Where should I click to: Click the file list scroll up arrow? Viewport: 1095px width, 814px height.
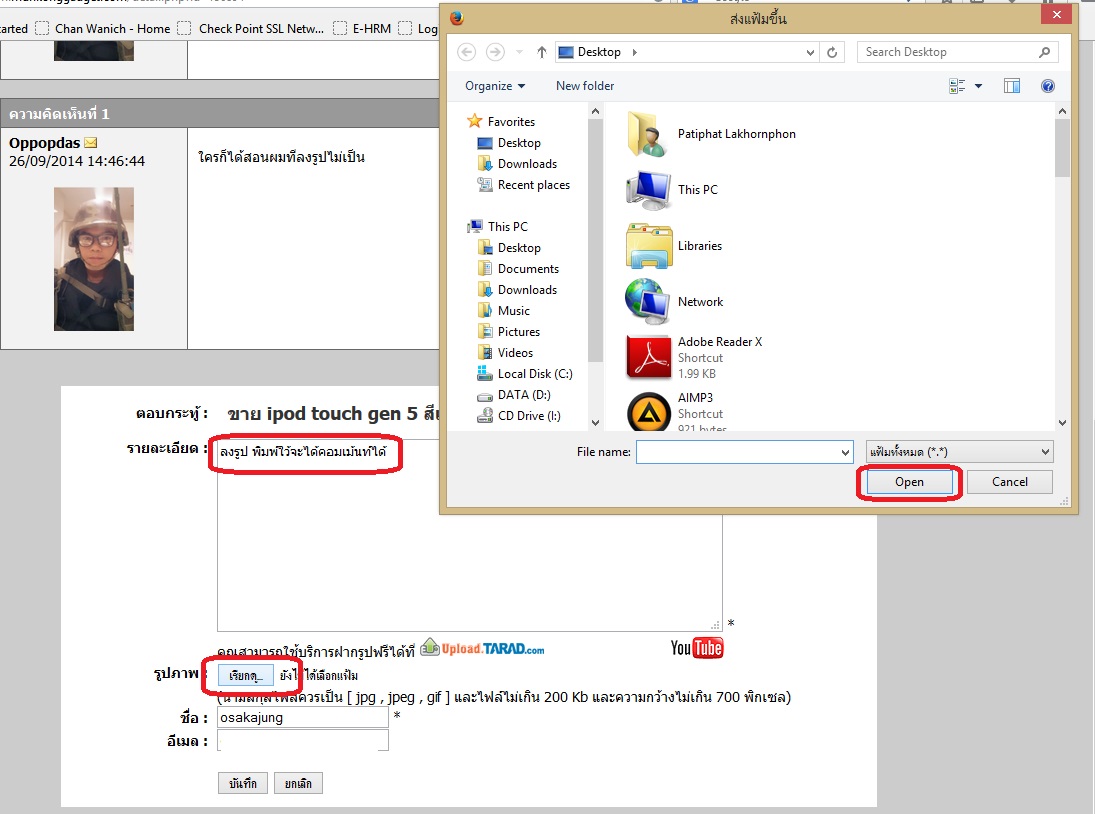pyautogui.click(x=1062, y=111)
